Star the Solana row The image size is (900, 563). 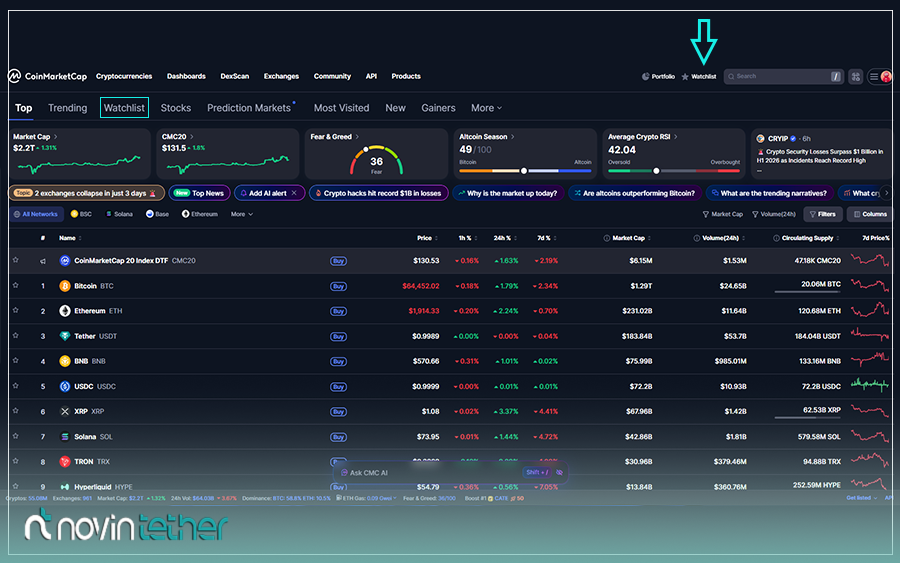[15, 436]
